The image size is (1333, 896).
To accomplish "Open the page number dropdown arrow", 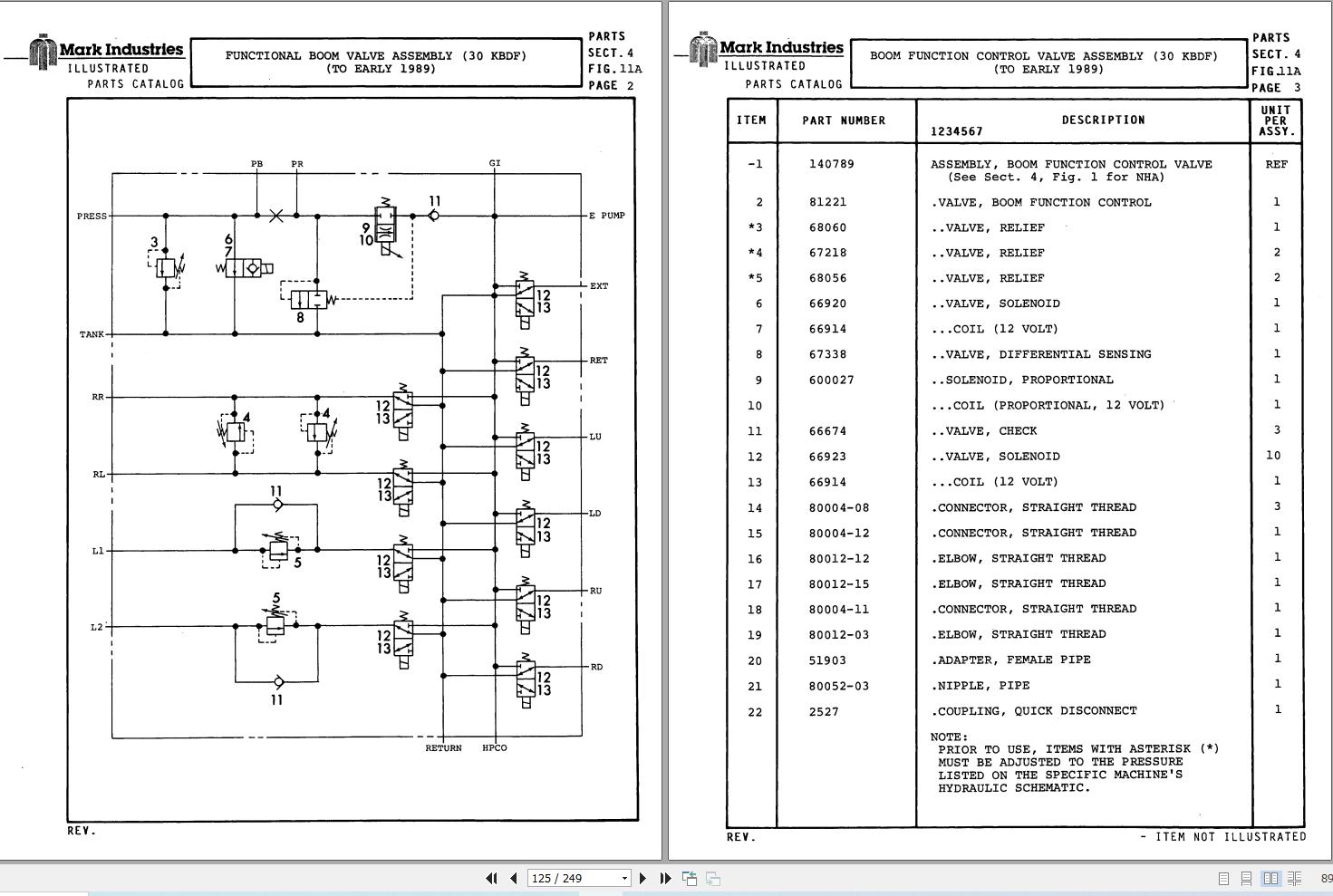I will point(624,878).
